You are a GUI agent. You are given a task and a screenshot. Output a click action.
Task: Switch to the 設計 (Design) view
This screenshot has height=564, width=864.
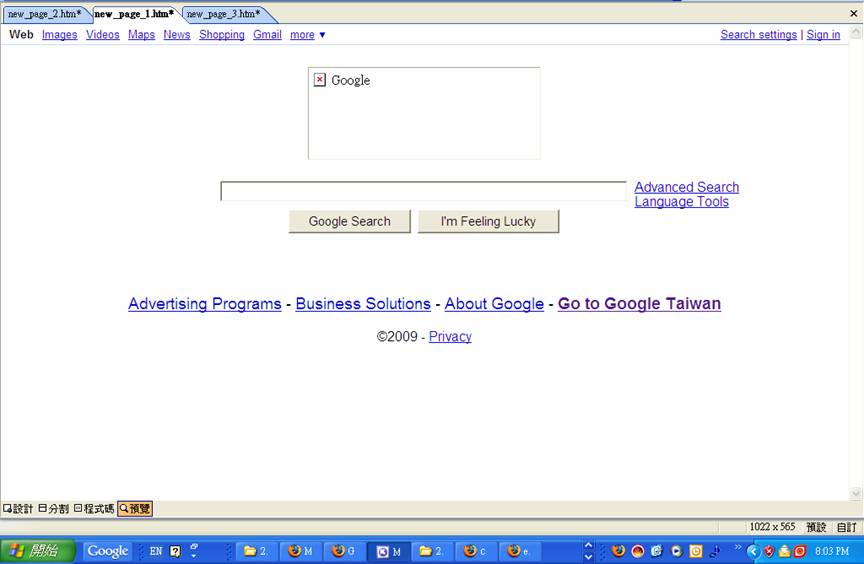[x=18, y=508]
